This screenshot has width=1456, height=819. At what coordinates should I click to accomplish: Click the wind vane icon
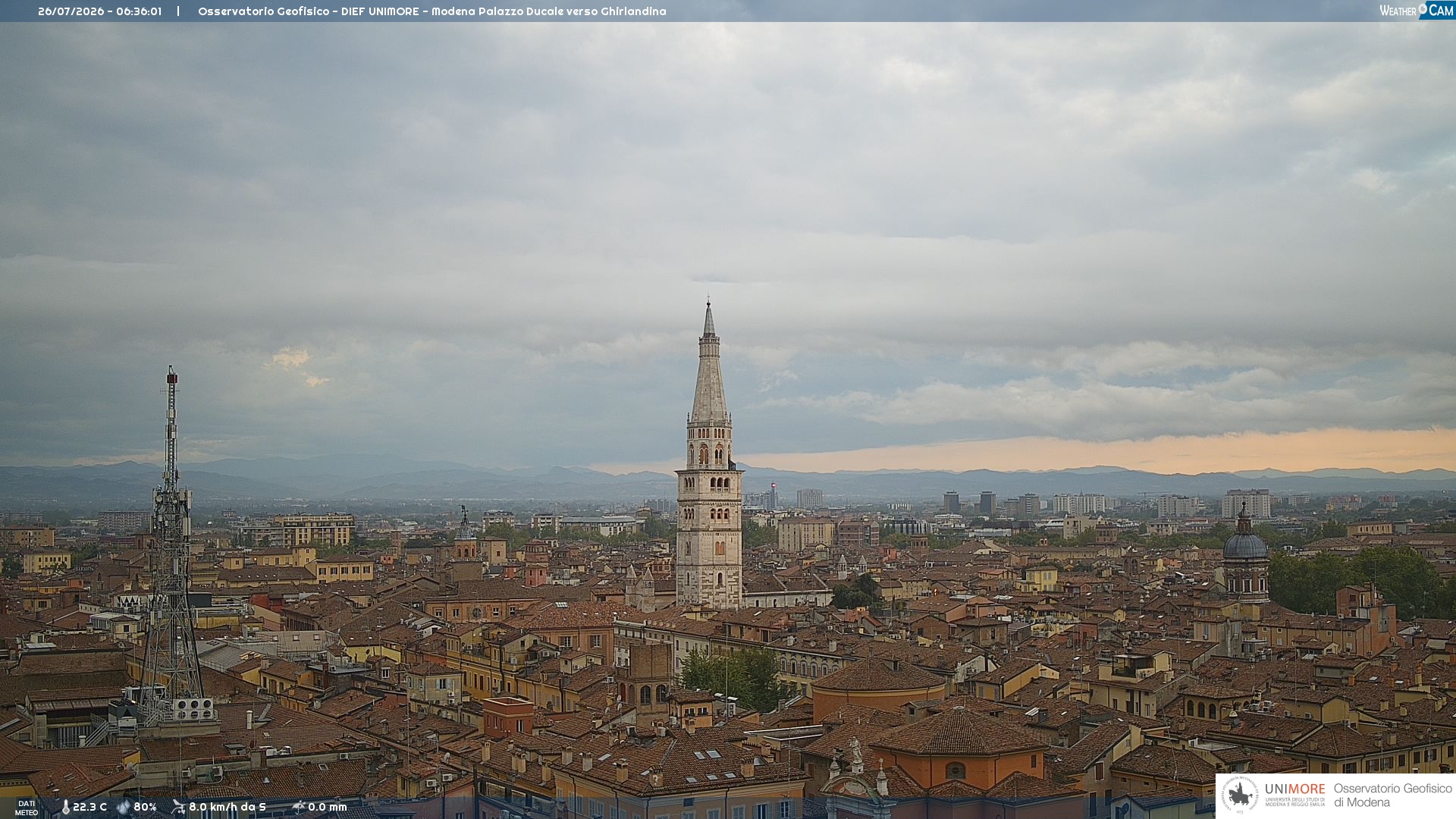tap(179, 807)
